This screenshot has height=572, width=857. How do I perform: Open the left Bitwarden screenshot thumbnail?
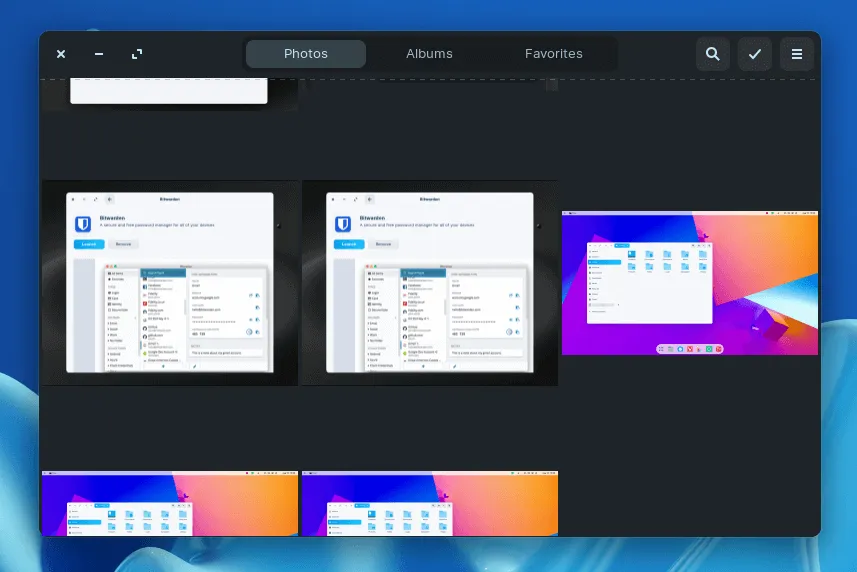coord(170,283)
